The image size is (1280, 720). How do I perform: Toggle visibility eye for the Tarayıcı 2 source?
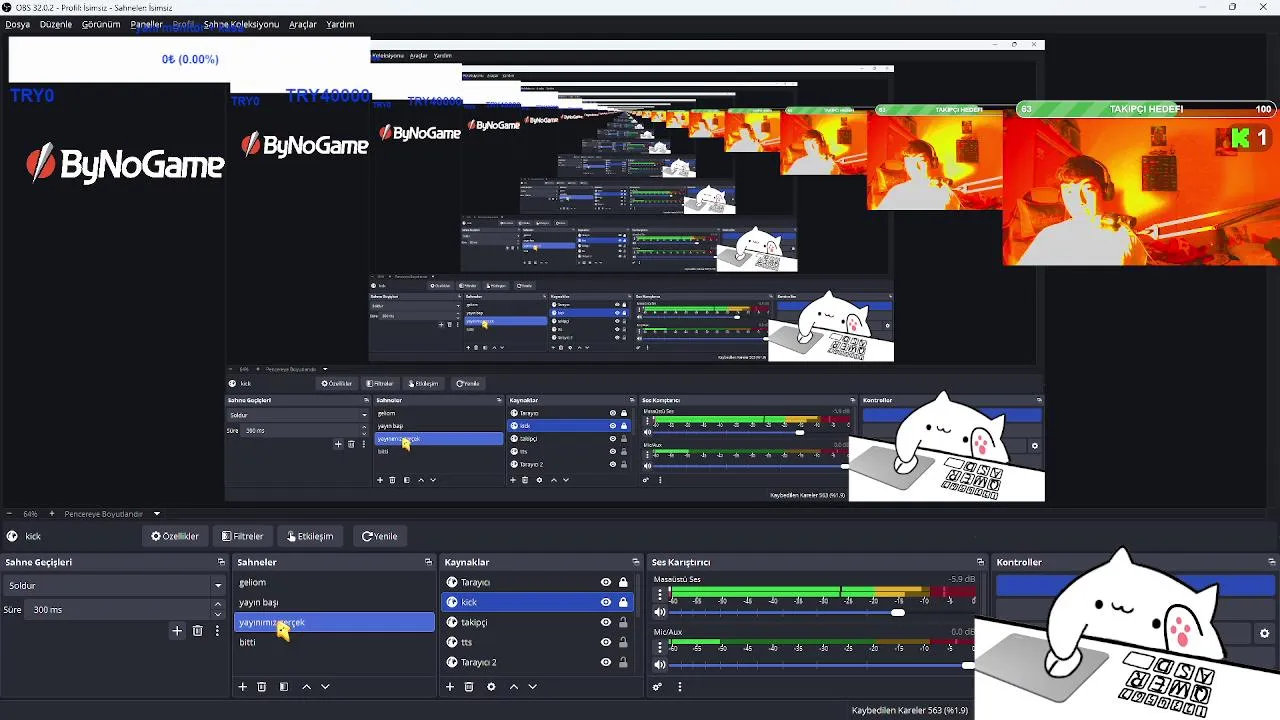pyautogui.click(x=605, y=662)
